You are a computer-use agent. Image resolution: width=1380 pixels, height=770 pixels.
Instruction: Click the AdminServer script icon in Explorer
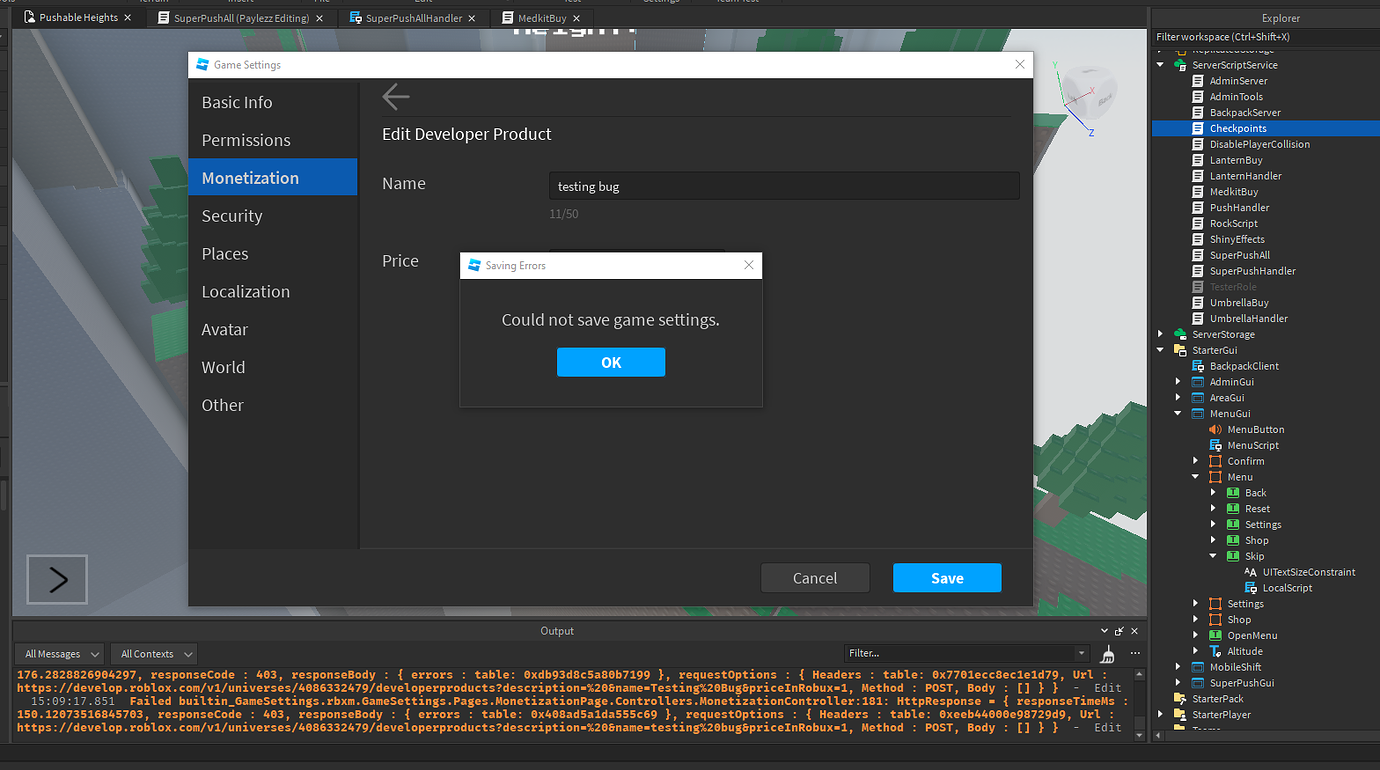[1198, 81]
